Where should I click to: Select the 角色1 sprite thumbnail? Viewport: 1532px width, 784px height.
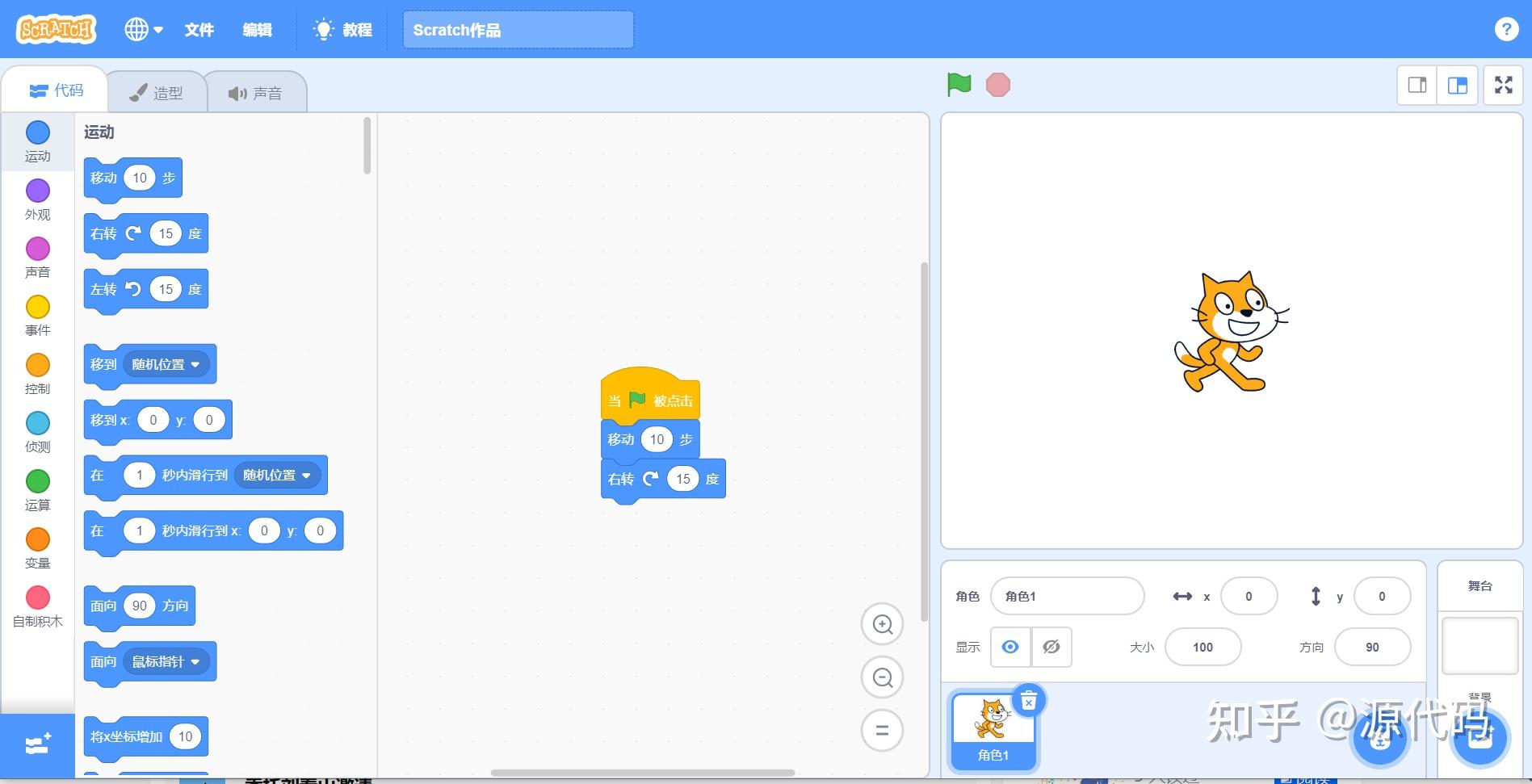pos(993,732)
